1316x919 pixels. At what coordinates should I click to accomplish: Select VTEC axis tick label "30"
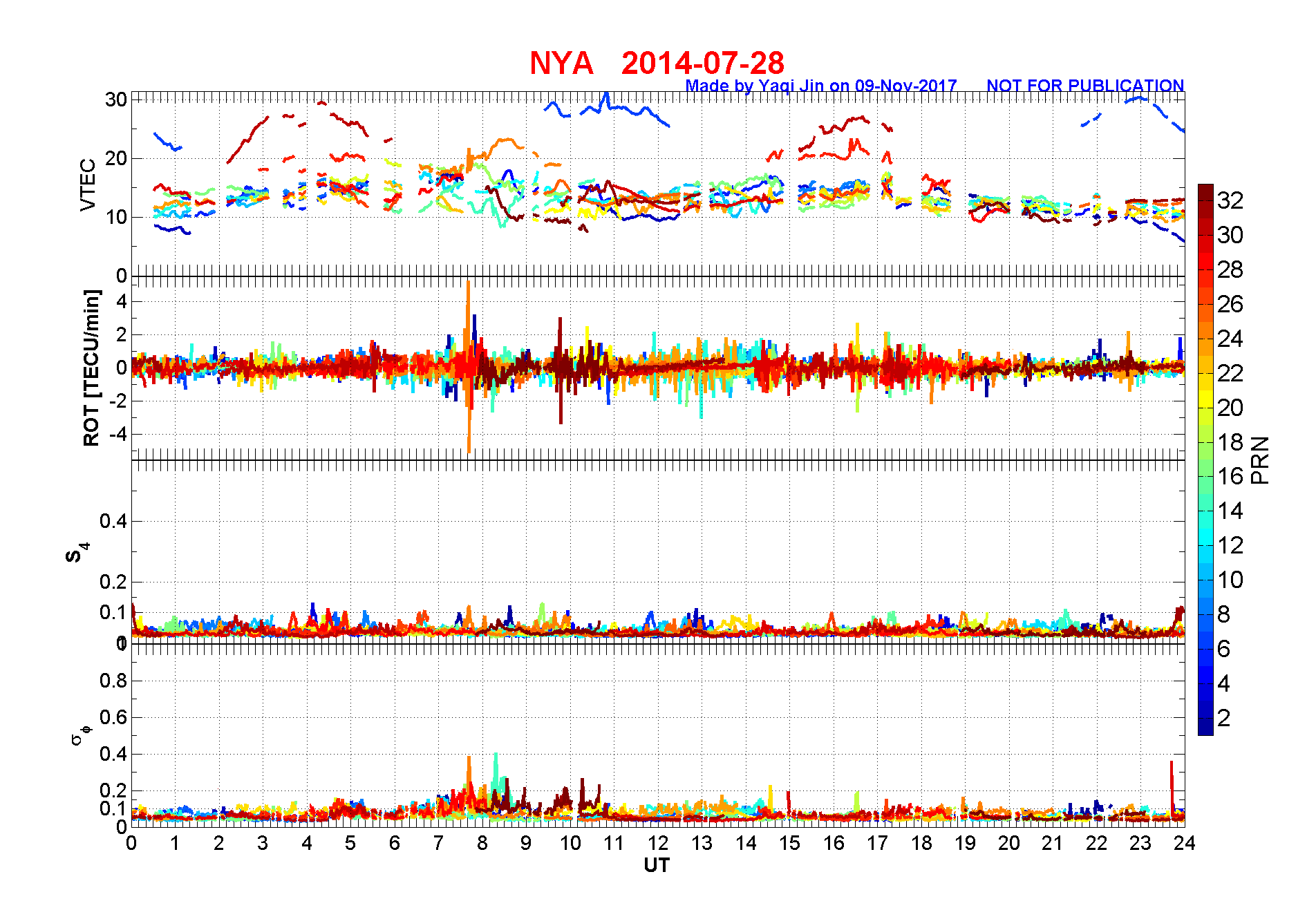(116, 100)
